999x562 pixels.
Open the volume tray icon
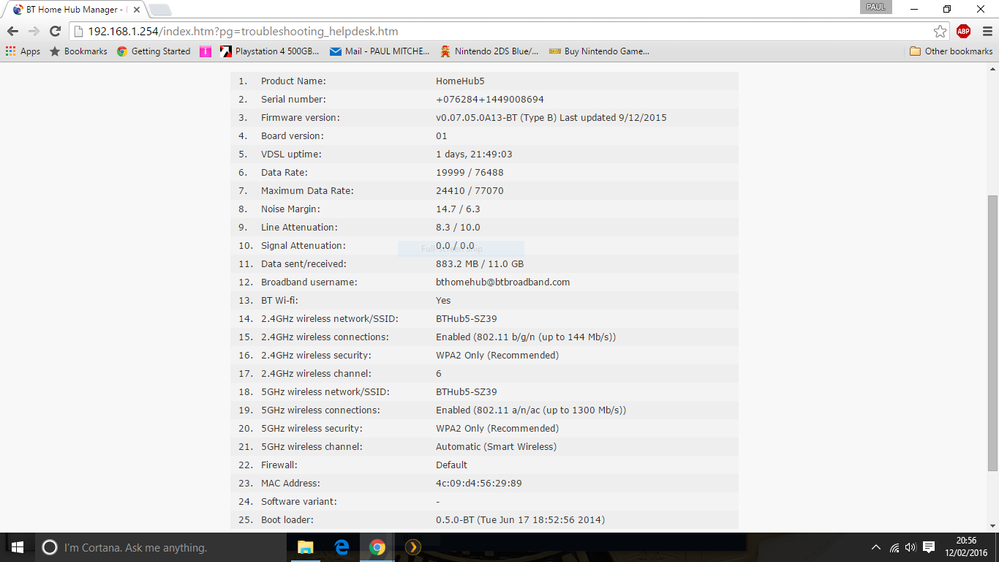coord(910,547)
